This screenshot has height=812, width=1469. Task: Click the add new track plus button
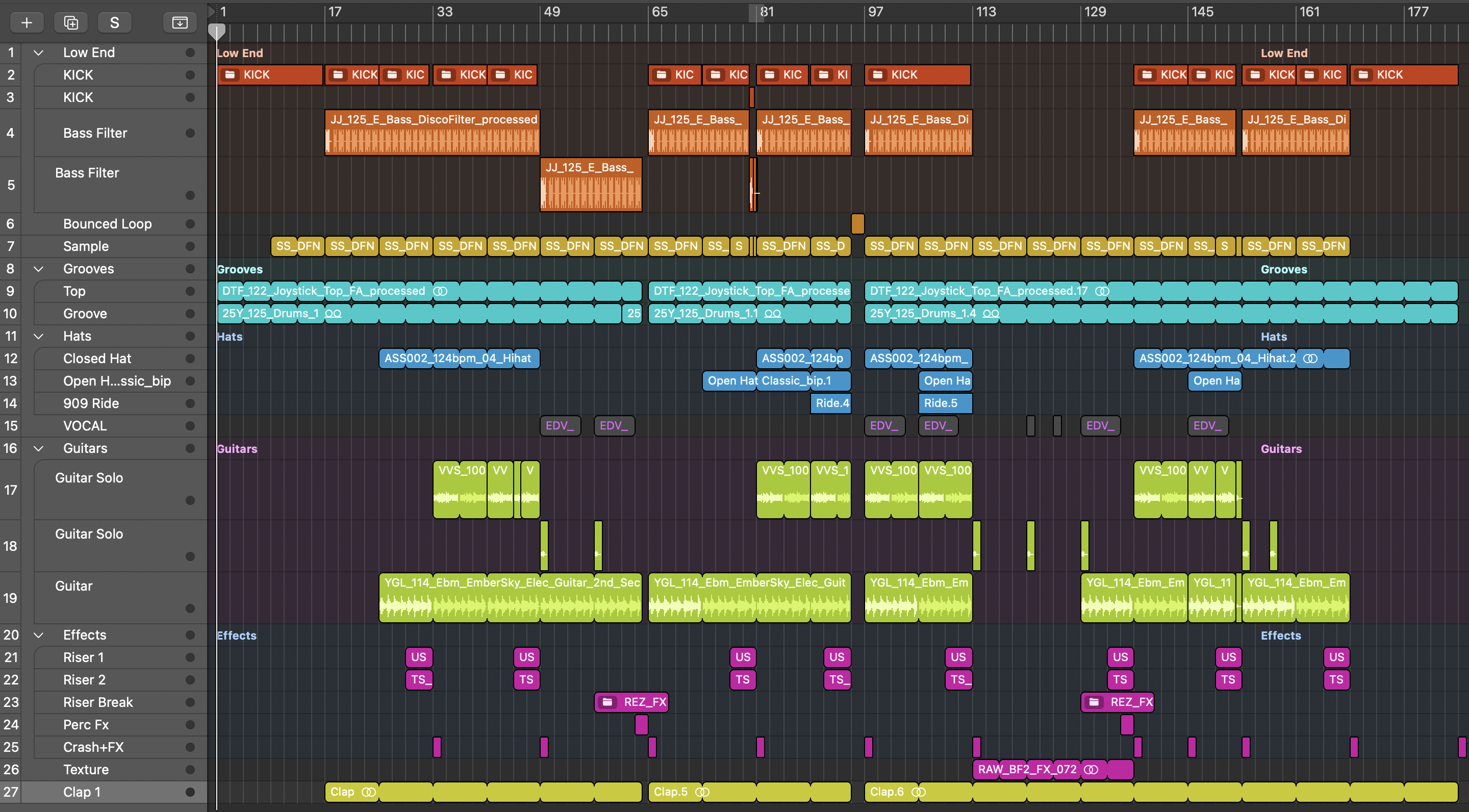(x=26, y=22)
